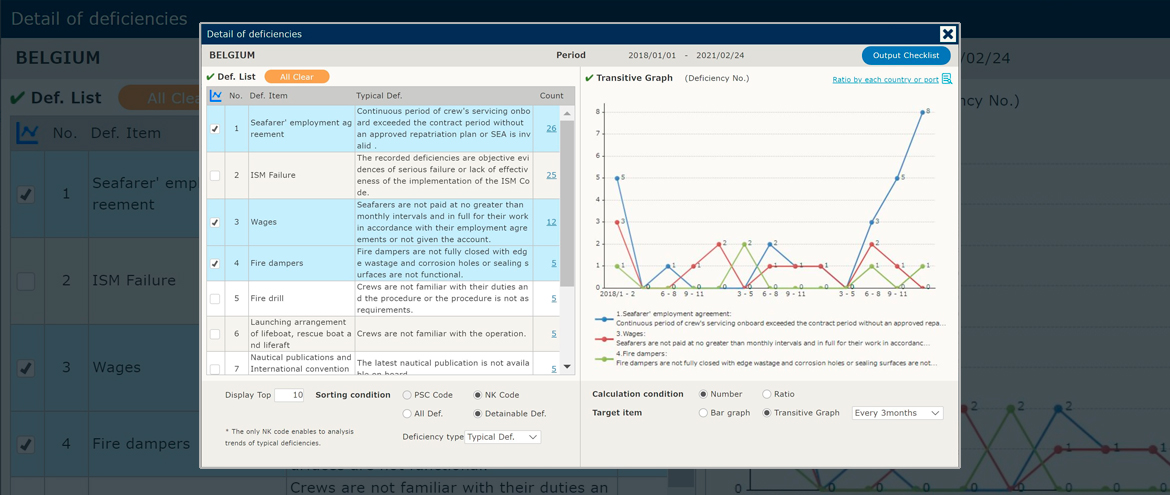Uncheck Fire dampers checkbox in the background window
This screenshot has width=1170, height=495.
point(26,443)
